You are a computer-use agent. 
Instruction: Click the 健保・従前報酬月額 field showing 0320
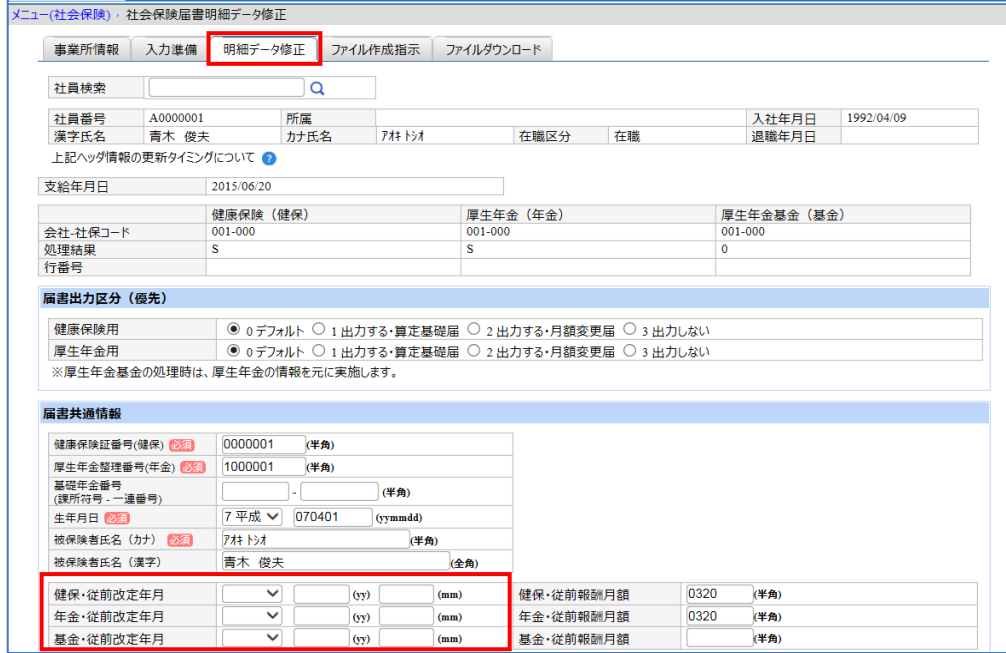tap(719, 594)
